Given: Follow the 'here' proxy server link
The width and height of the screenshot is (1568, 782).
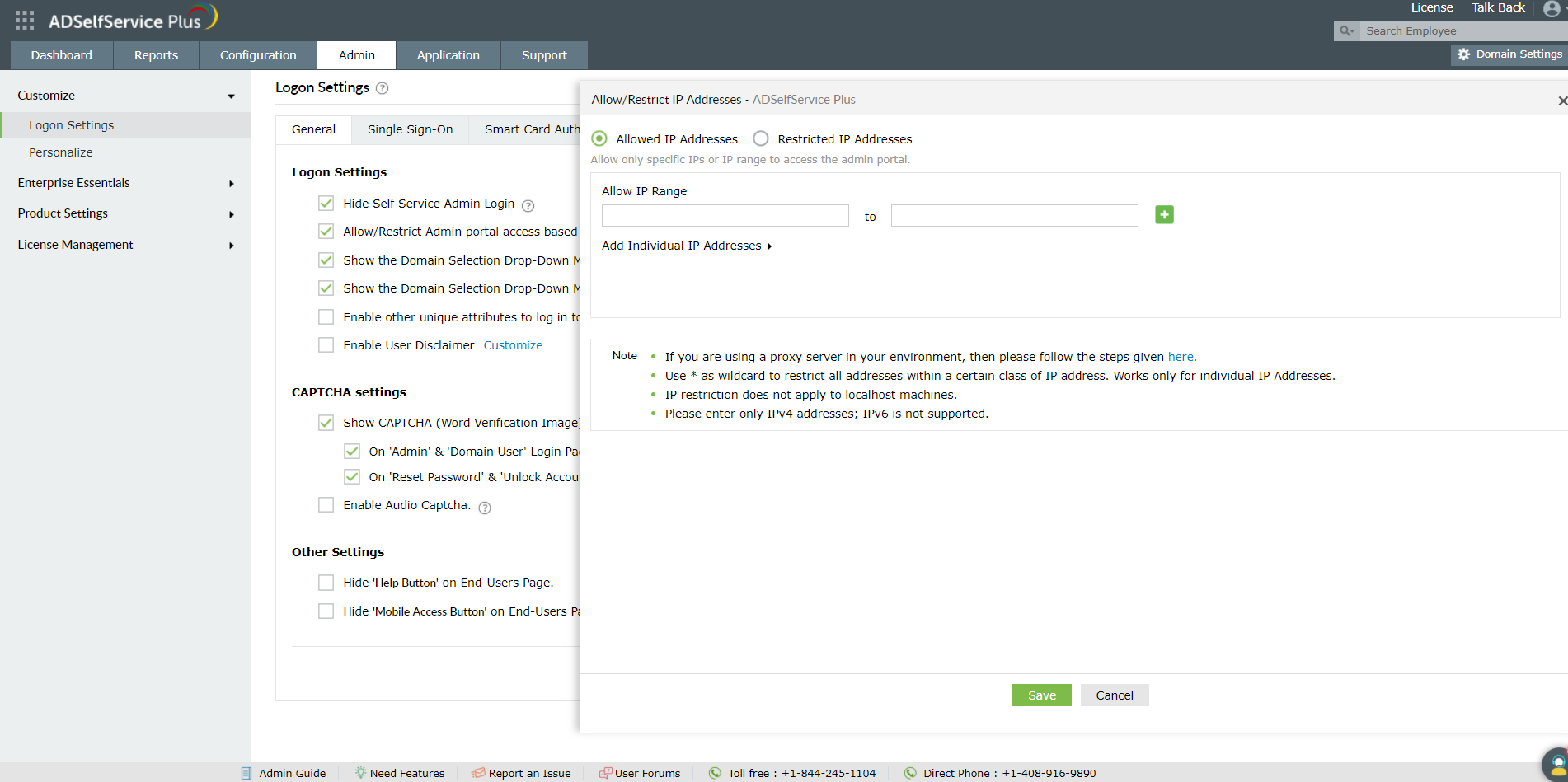Looking at the screenshot, I should coord(1181,357).
